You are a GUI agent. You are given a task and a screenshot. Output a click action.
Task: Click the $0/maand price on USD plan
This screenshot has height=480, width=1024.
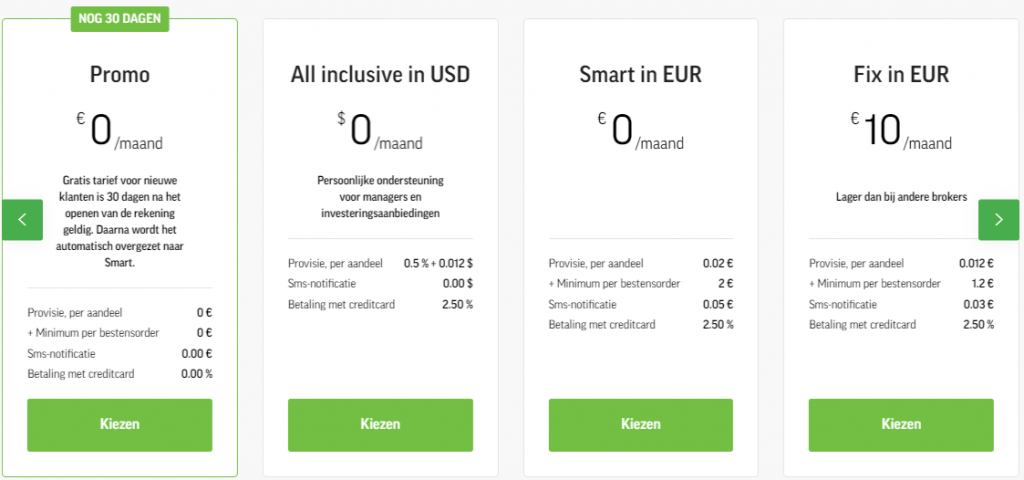(x=380, y=133)
